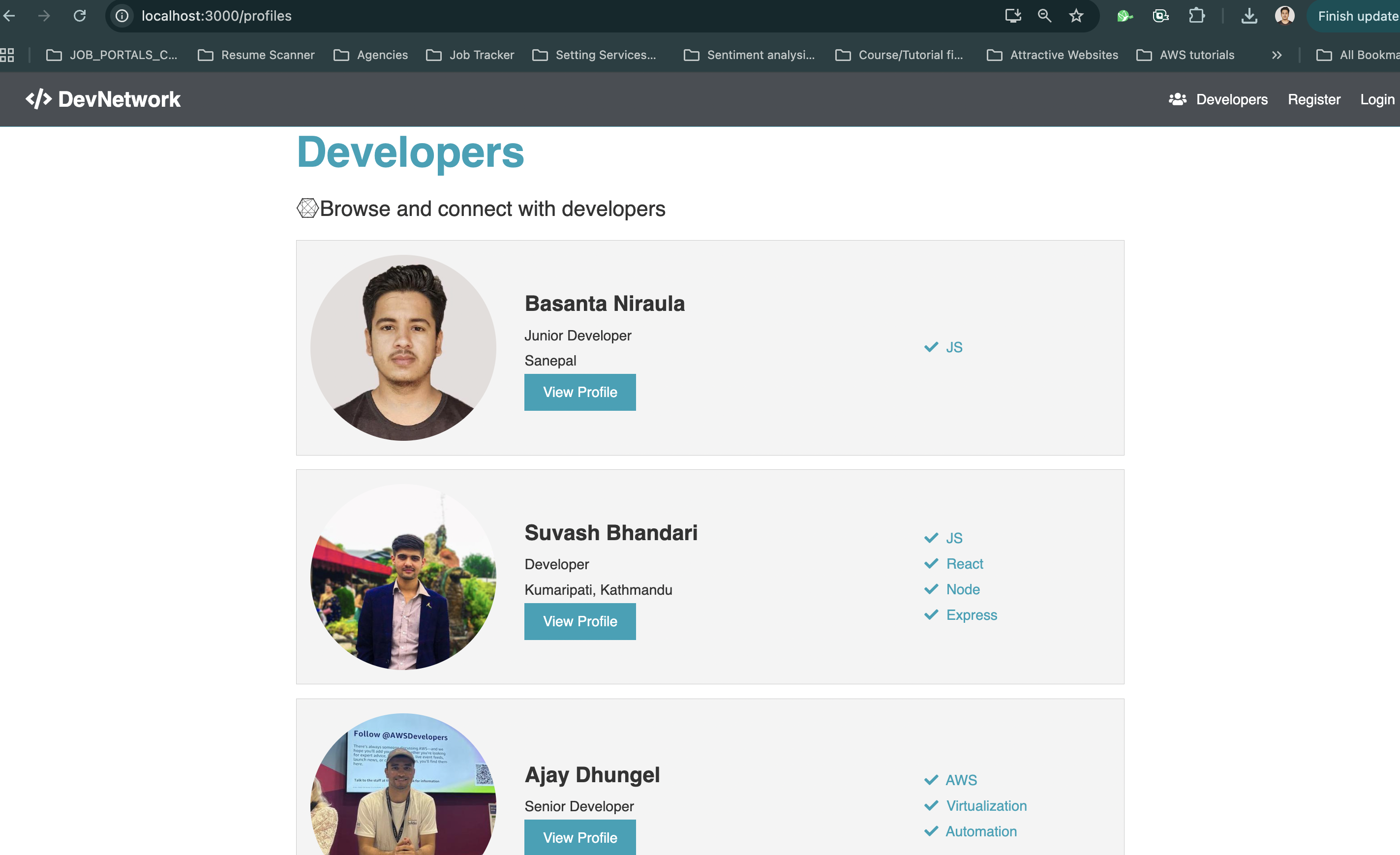Open the install app icon in address bar
1400x855 pixels.
(x=1013, y=15)
